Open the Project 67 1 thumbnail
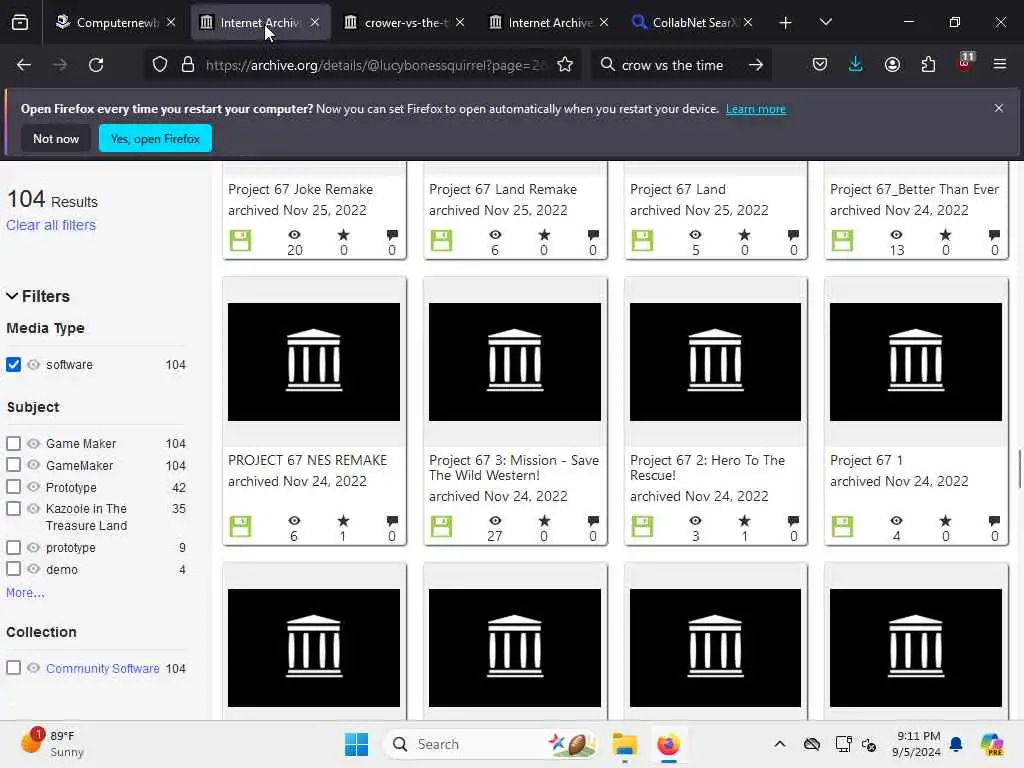1024x768 pixels. click(x=916, y=361)
